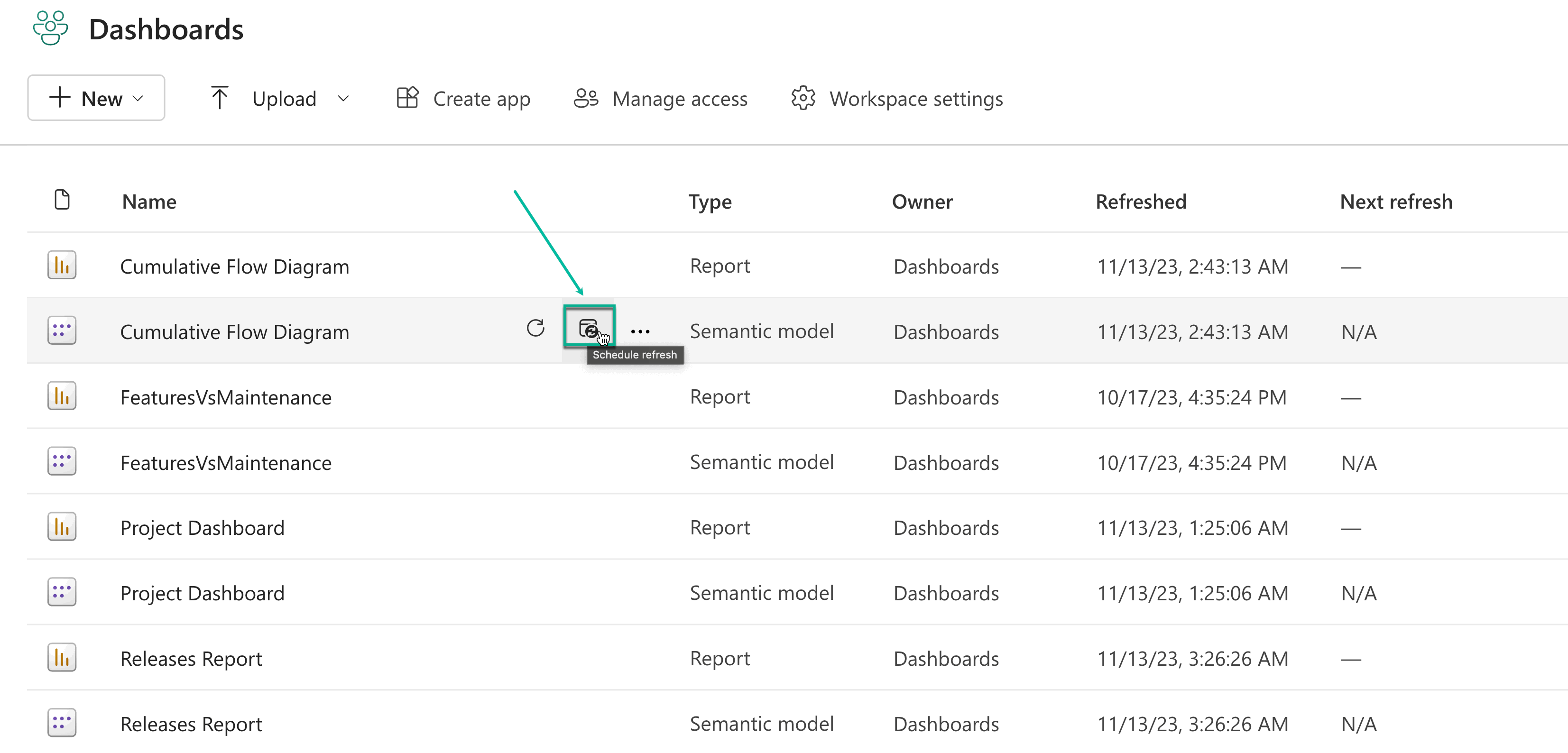Select the Name column header
Viewport: 1568px width, 753px height.
coord(148,202)
